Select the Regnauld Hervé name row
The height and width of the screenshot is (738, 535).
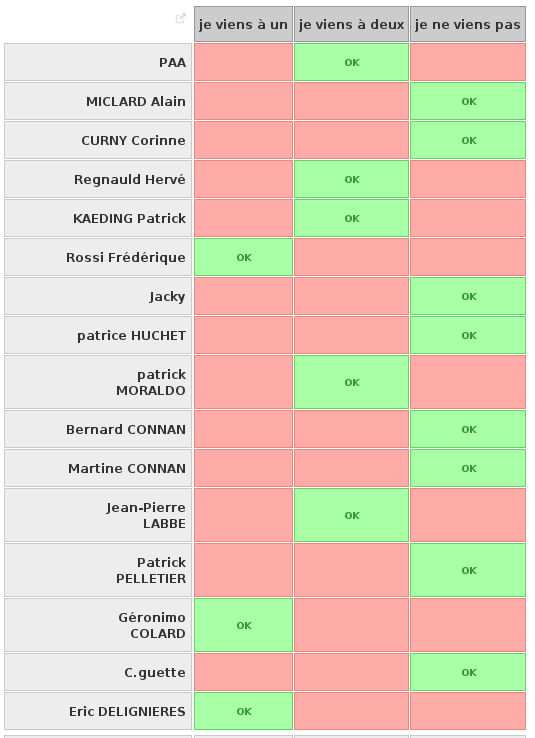pyautogui.click(x=98, y=179)
